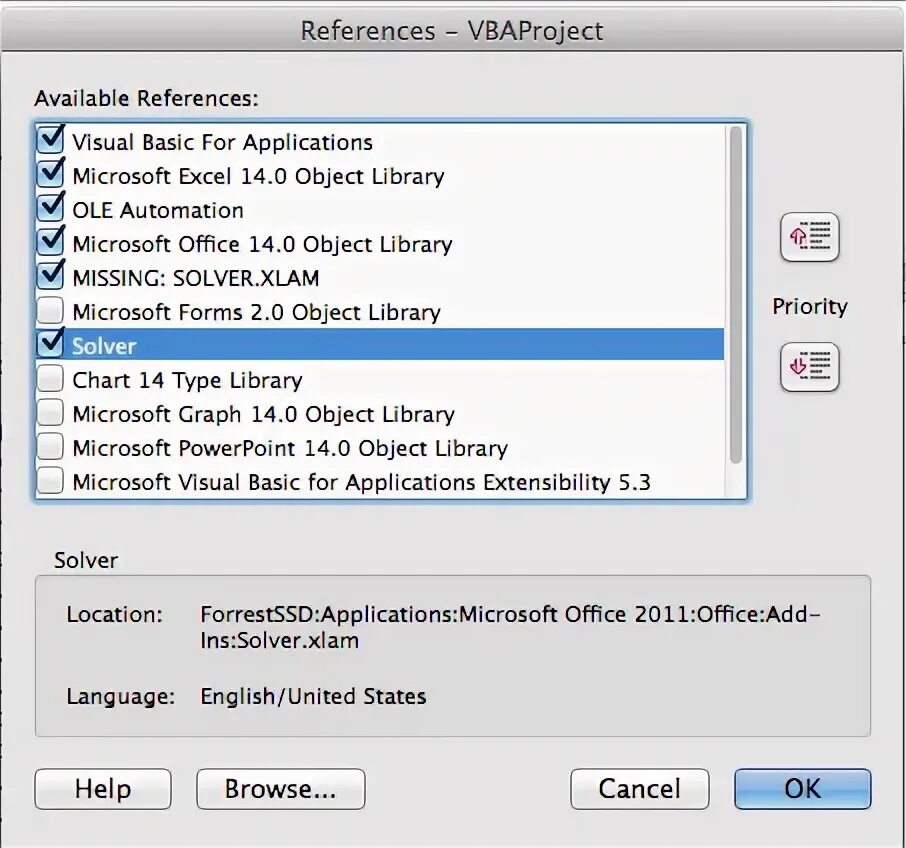The image size is (906, 848).
Task: Open Help for the References dialog
Action: (103, 789)
